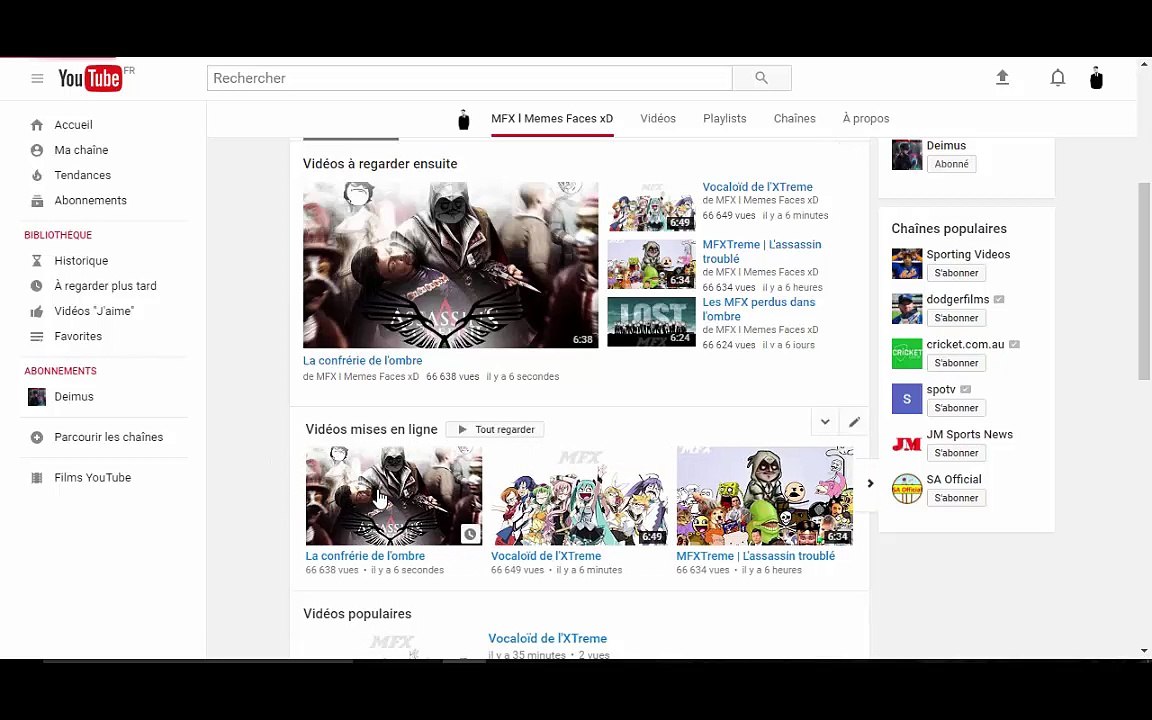Click the Tendances flame icon

coord(37,175)
